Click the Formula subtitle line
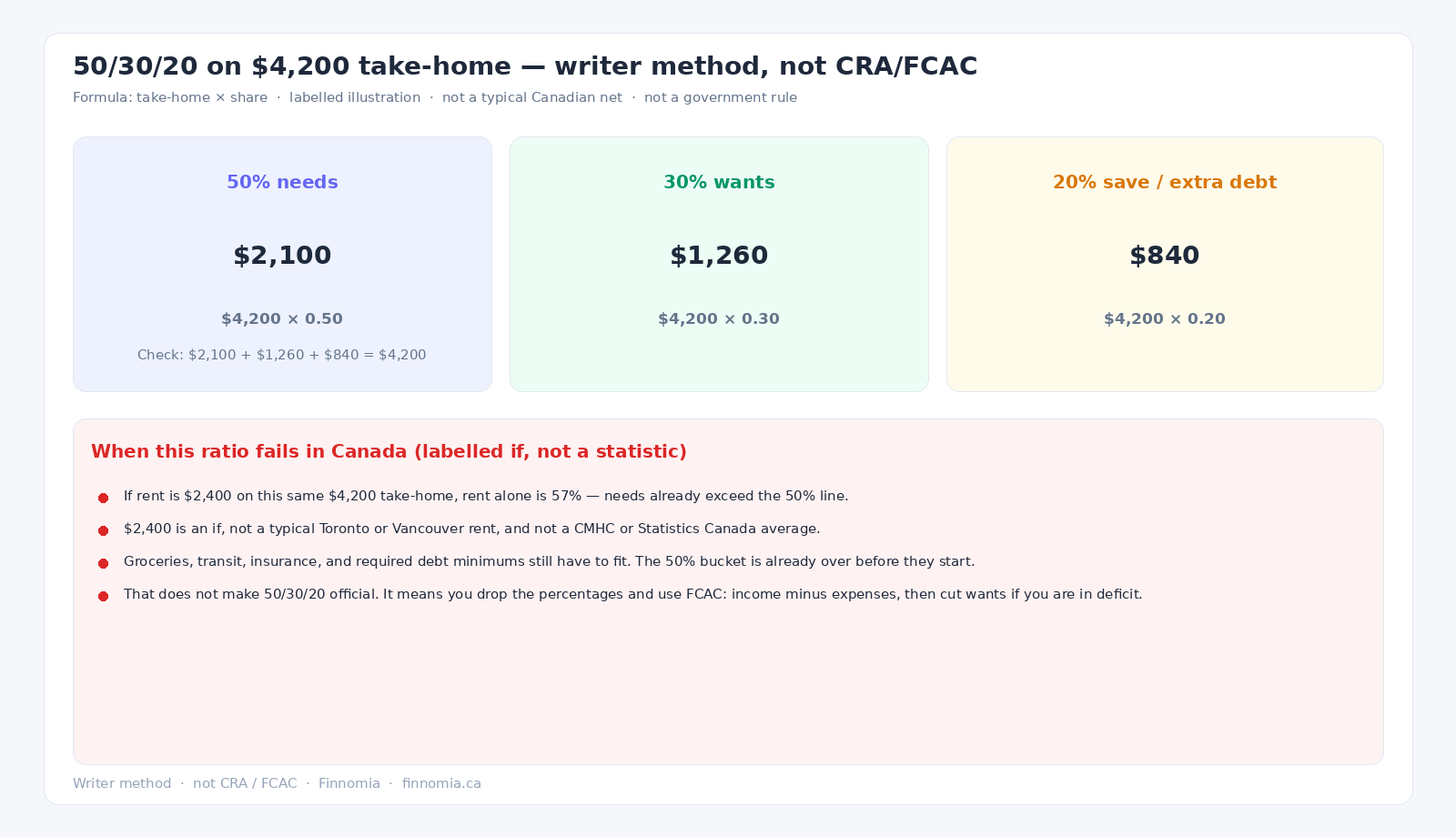Screen dimensions: 1456x837 tap(435, 97)
